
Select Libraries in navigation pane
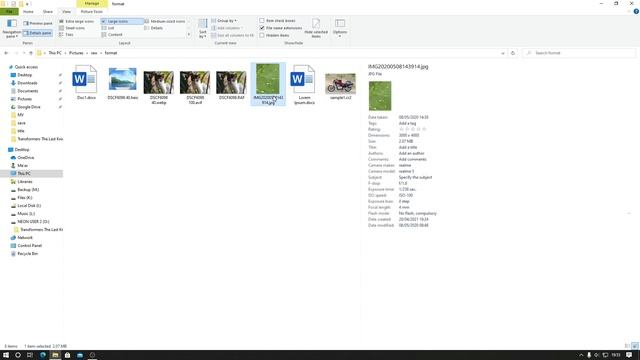click(x=24, y=182)
